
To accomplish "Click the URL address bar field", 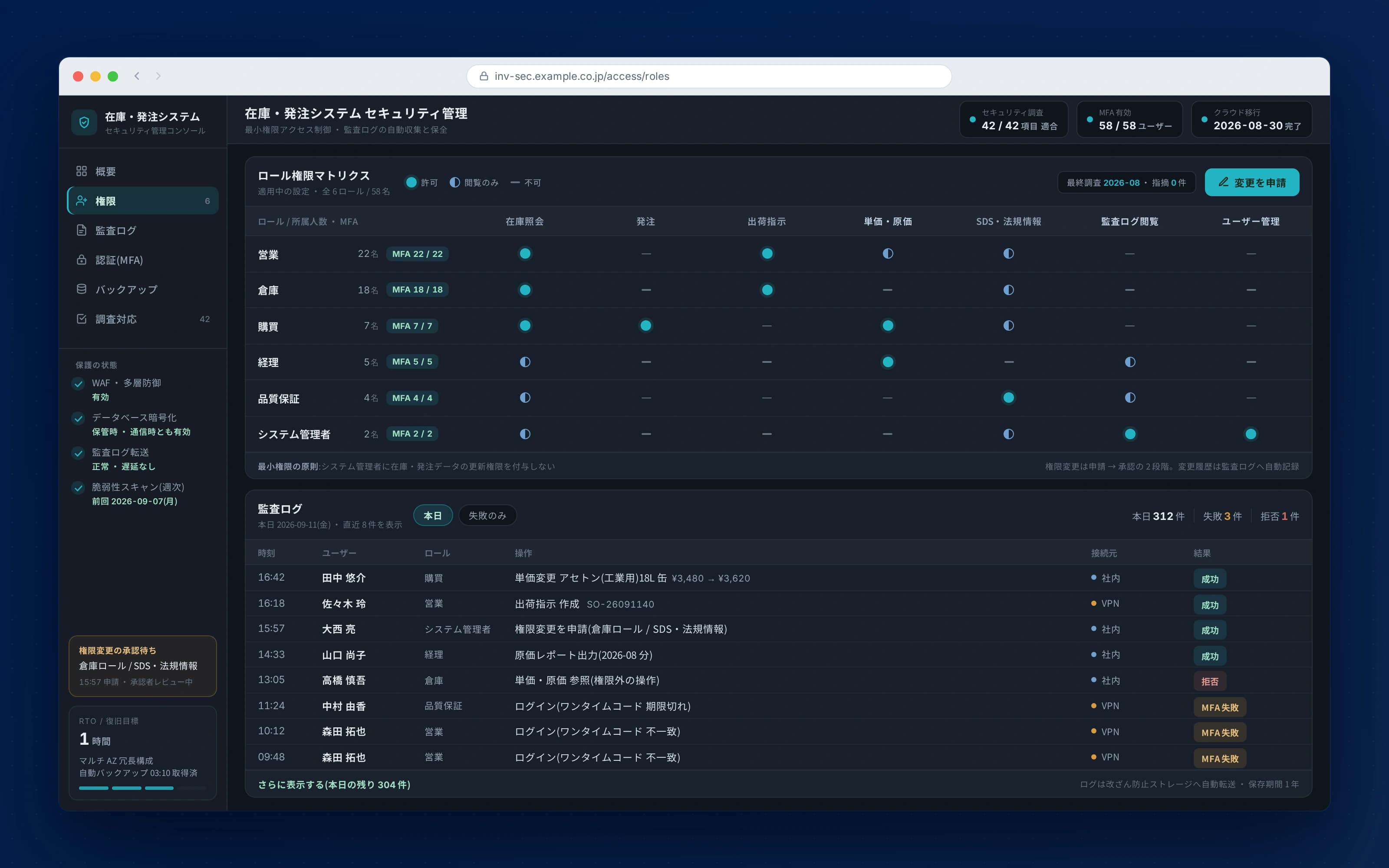I will coord(709,76).
